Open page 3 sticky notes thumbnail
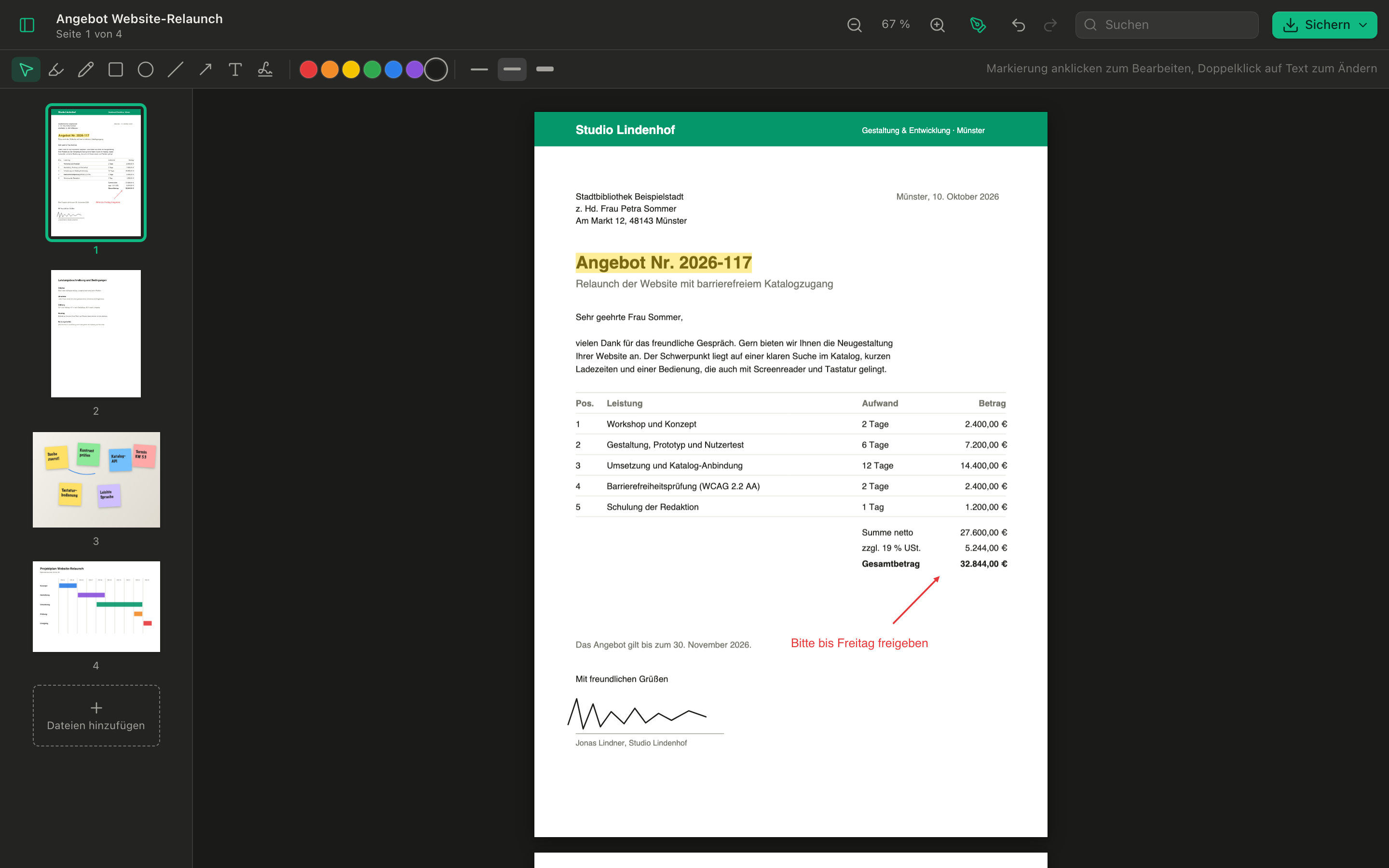Screen dimensions: 1389x868 pos(96,480)
